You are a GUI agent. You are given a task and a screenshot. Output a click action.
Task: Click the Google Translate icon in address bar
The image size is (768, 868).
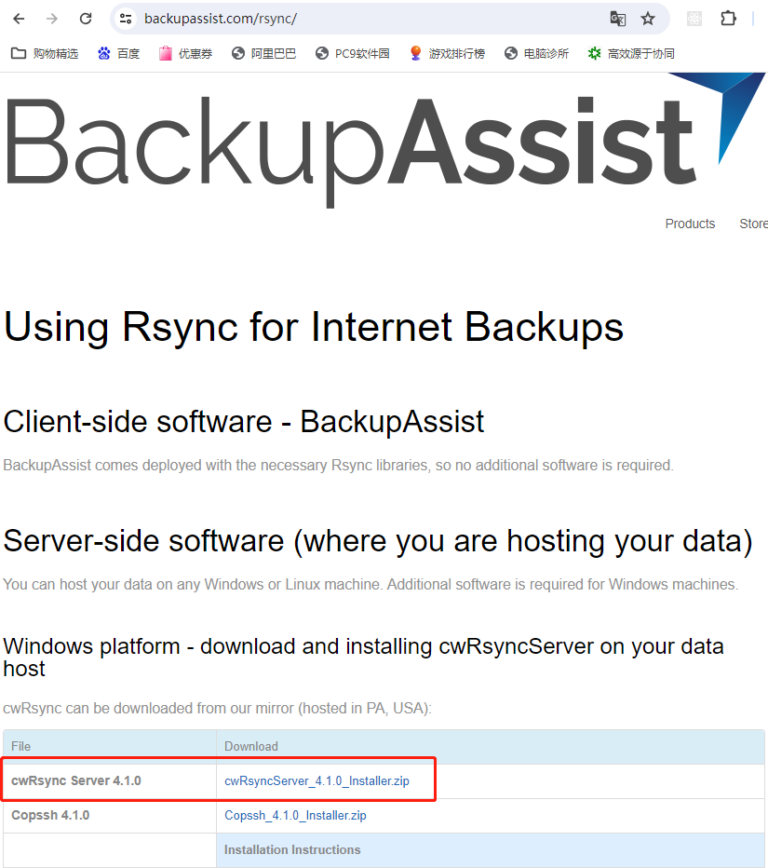618,18
